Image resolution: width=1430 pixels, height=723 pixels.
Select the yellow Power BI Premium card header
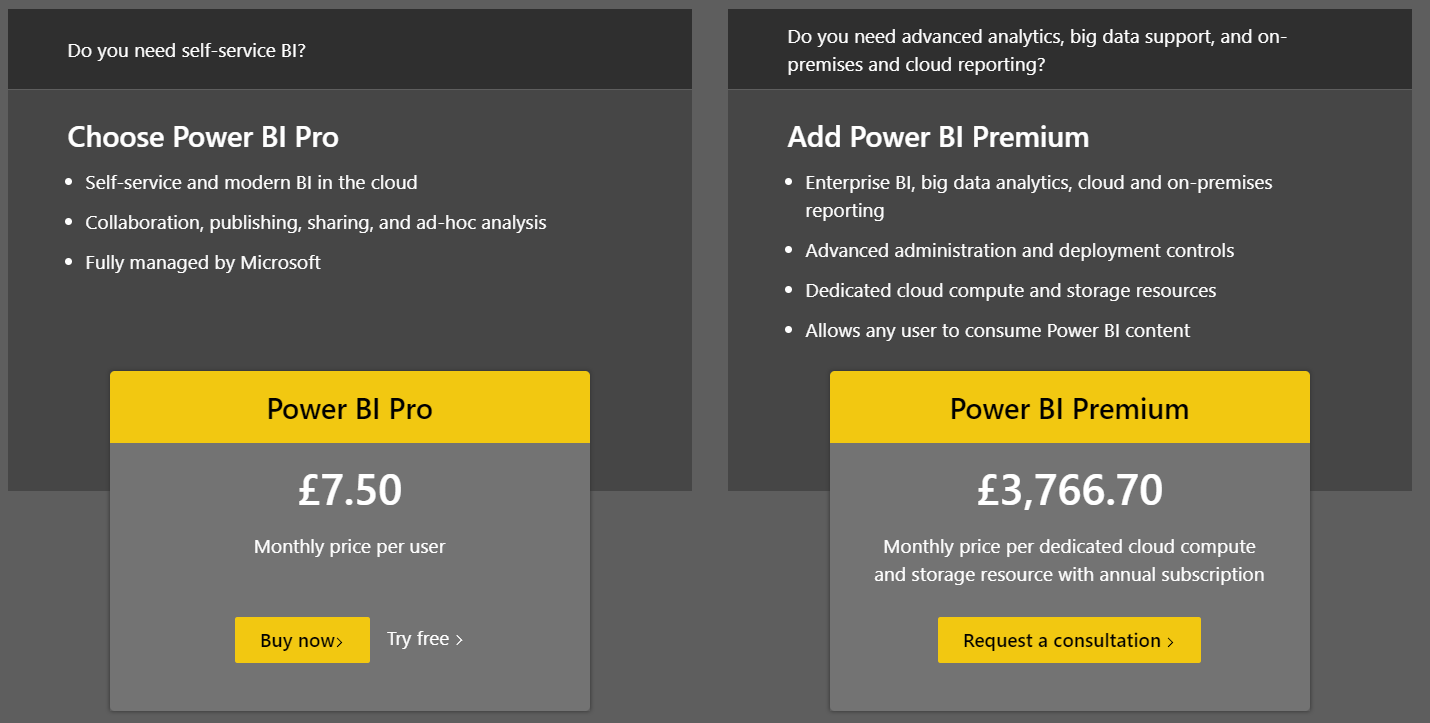coord(1070,407)
